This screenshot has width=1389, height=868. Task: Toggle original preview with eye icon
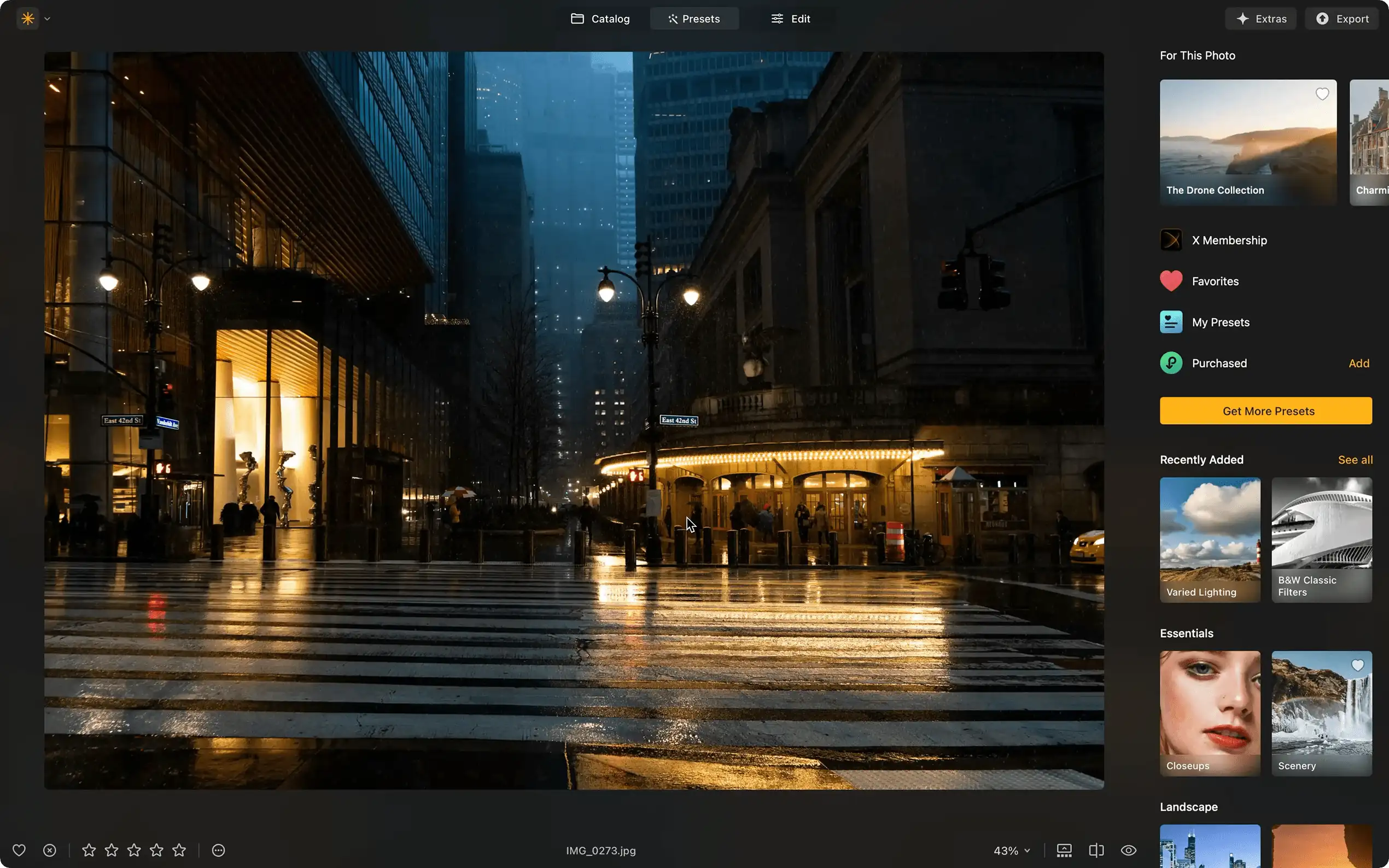1128,850
